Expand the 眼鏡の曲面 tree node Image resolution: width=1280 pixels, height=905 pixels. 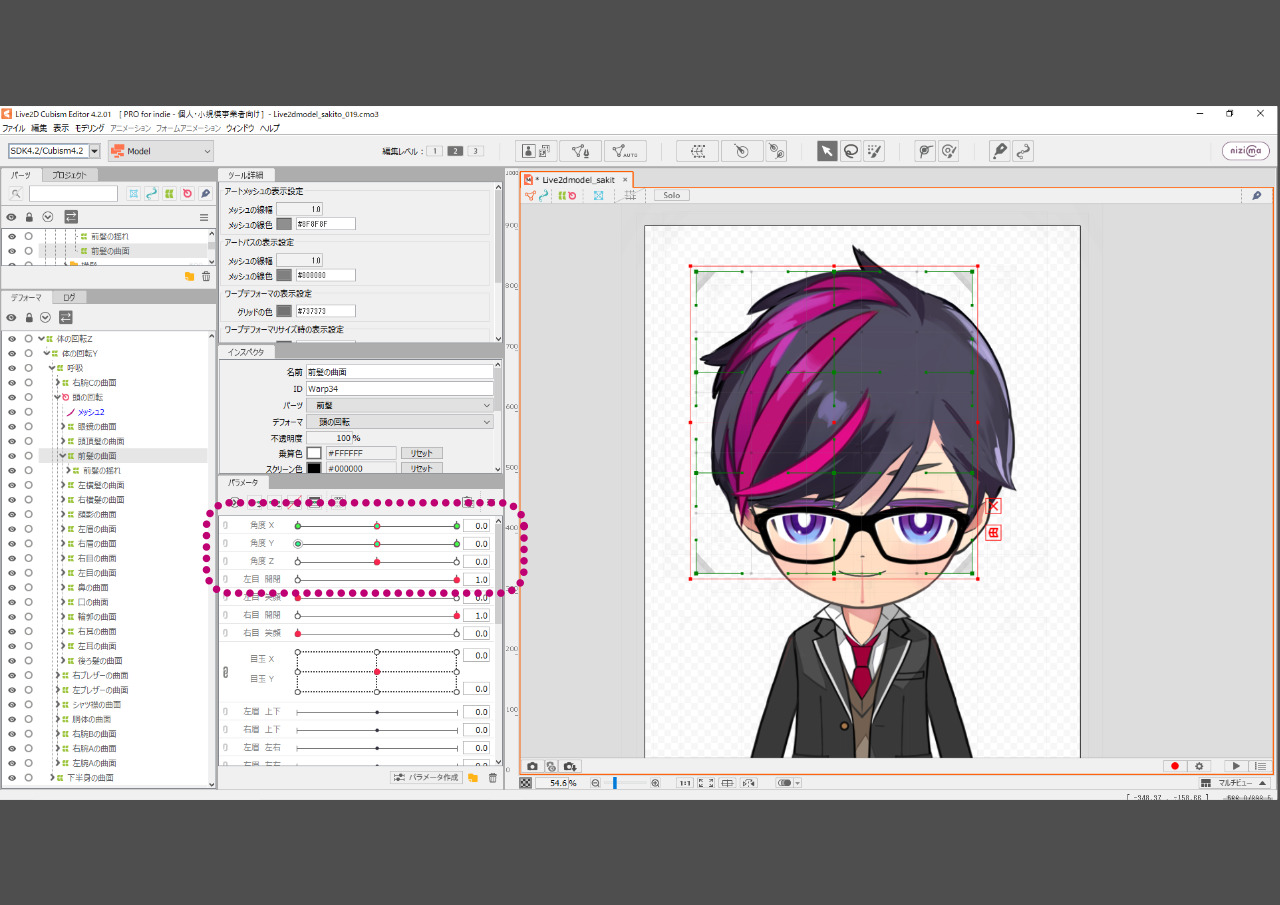click(x=62, y=426)
